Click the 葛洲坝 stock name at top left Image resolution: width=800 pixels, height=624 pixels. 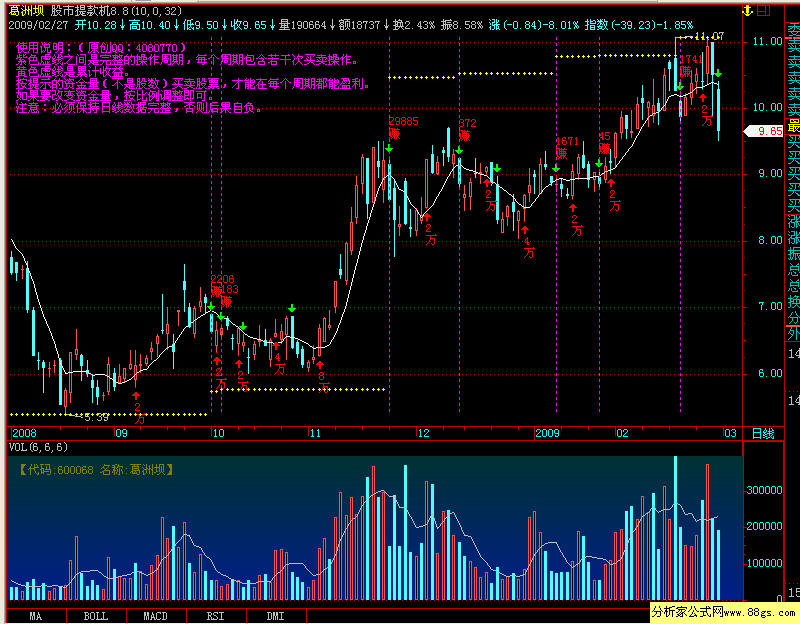click(x=27, y=11)
